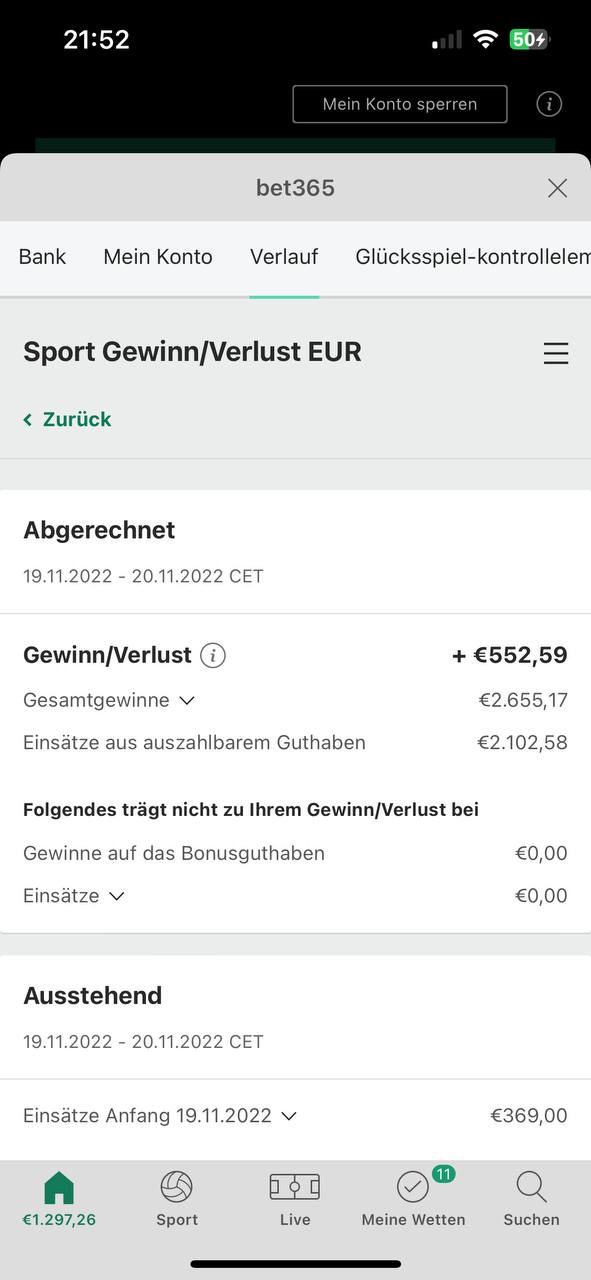
Task: Tap the info icon in the top bar
Action: point(549,103)
